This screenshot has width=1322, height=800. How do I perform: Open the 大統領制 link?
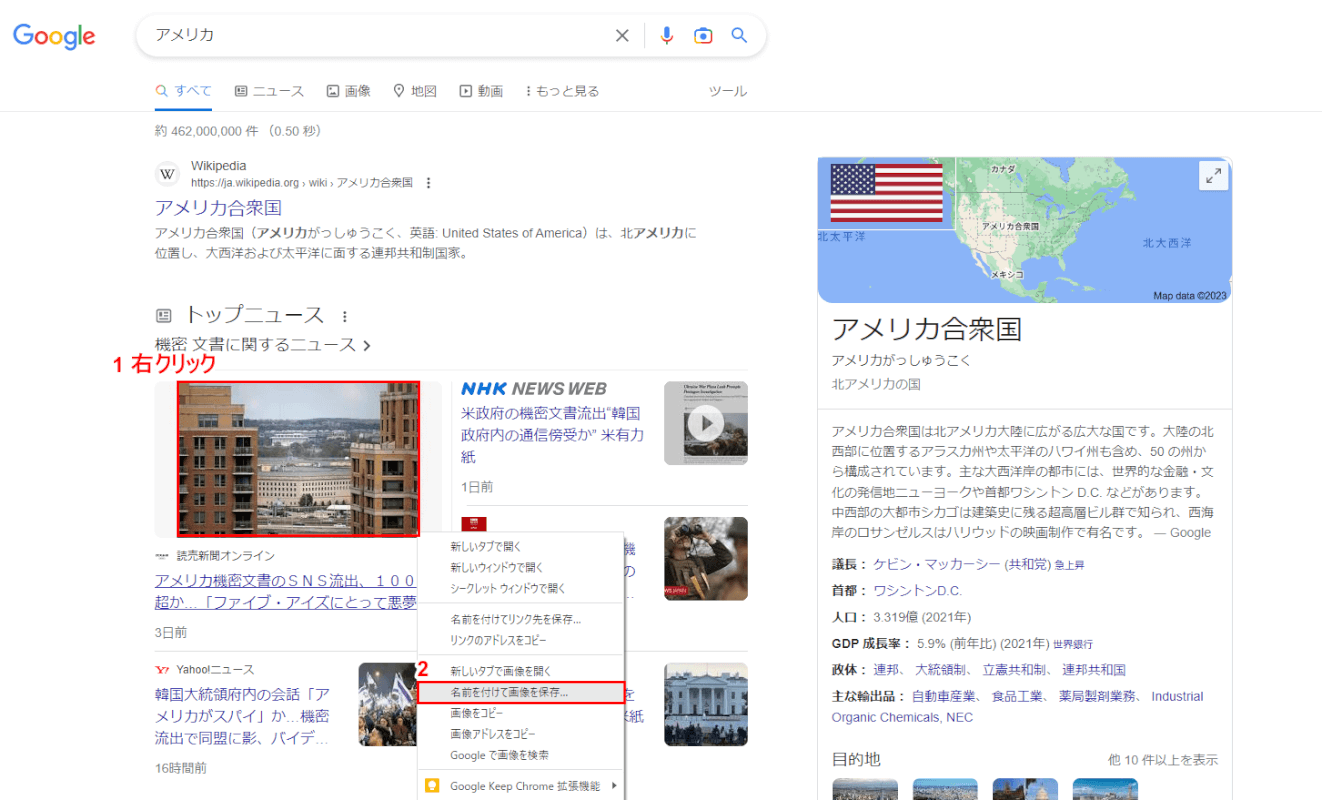click(941, 670)
